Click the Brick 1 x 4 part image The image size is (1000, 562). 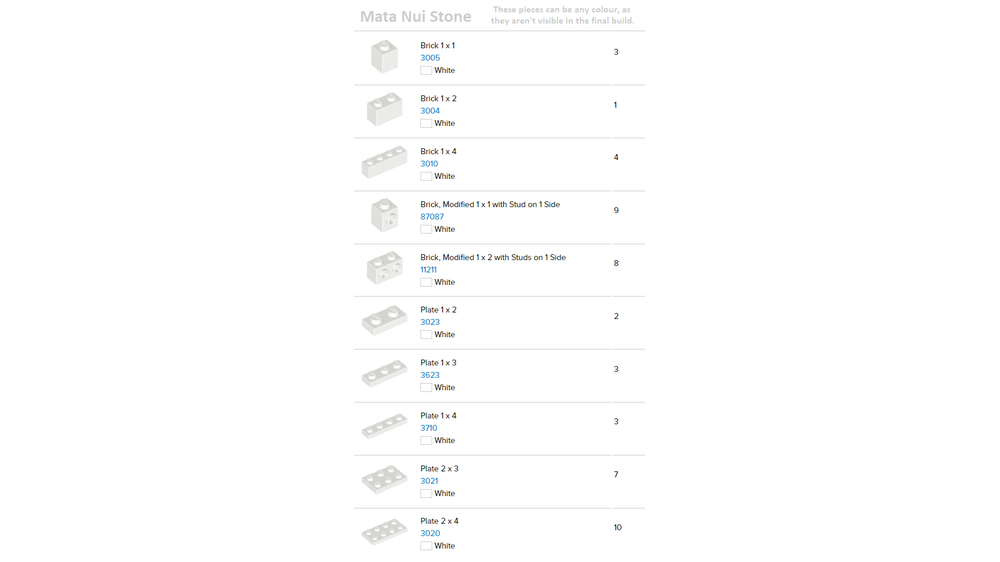(x=384, y=163)
